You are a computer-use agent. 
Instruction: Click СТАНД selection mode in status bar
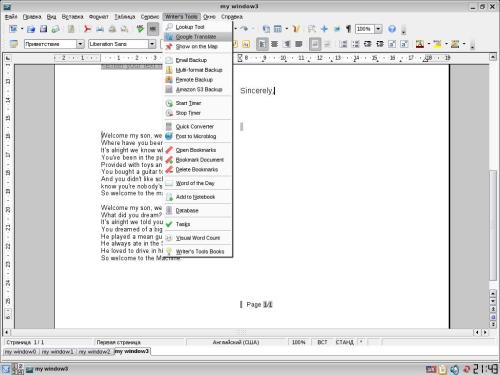click(x=344, y=342)
